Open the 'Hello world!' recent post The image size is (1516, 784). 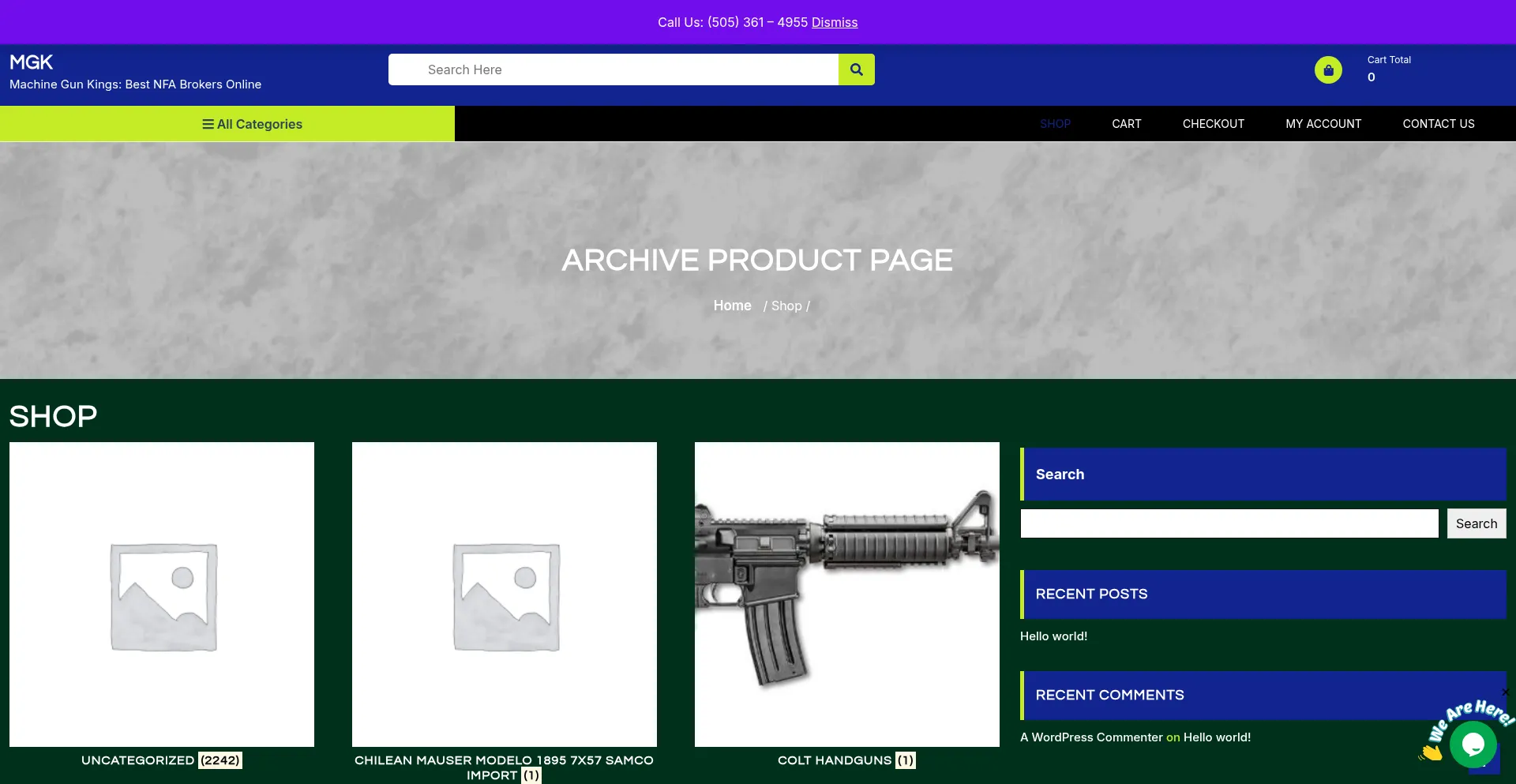[x=1053, y=636]
